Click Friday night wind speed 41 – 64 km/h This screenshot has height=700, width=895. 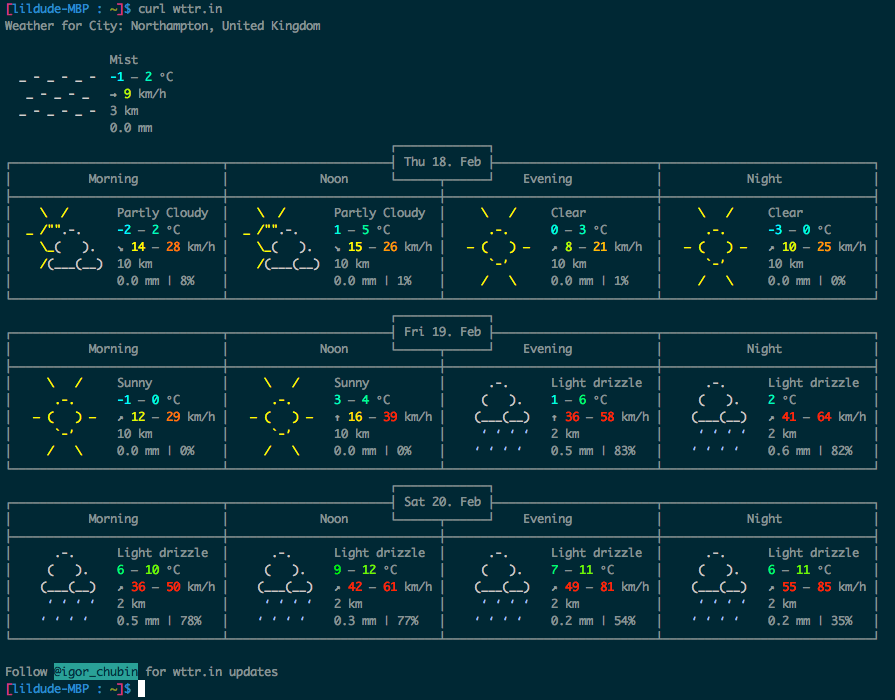coord(817,417)
